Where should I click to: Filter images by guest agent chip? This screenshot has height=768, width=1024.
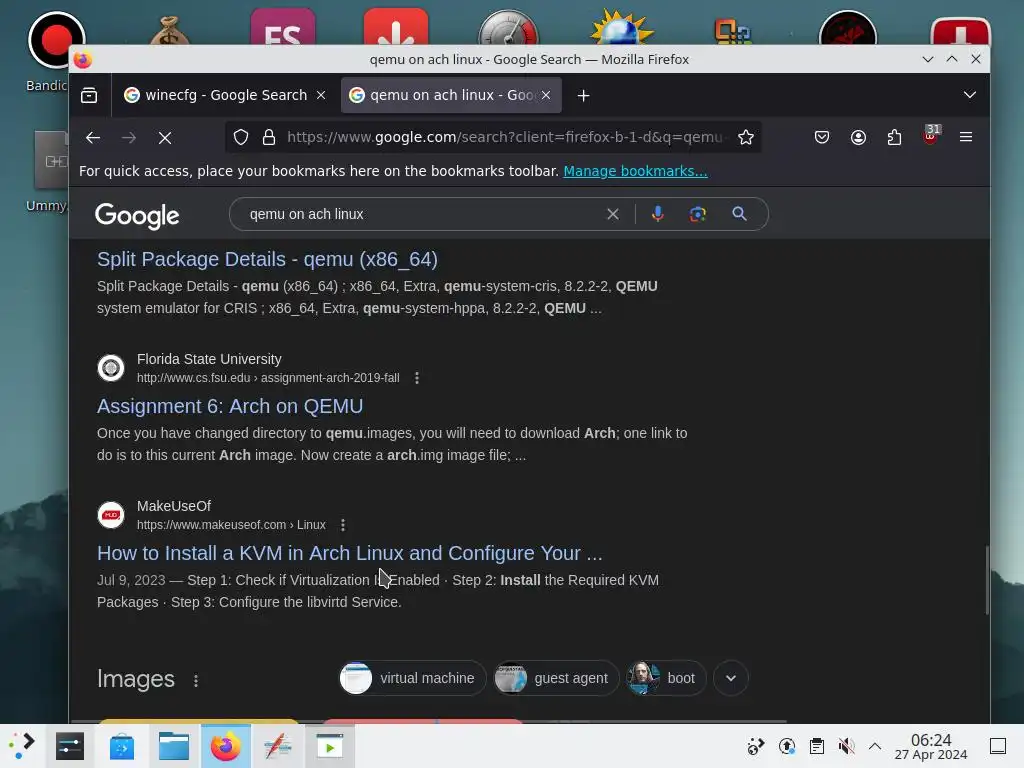(555, 679)
